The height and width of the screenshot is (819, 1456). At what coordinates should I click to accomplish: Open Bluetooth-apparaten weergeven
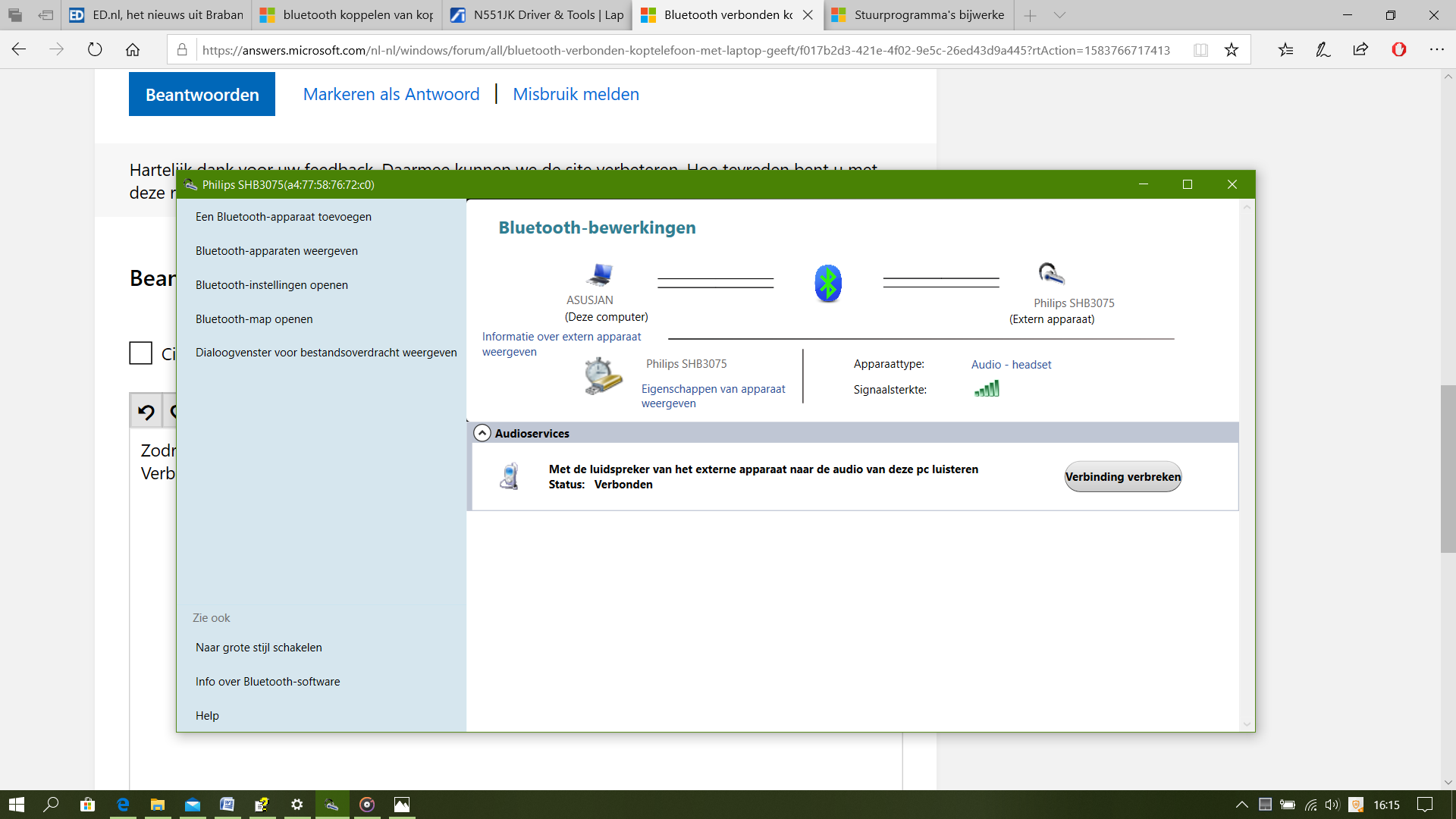277,251
